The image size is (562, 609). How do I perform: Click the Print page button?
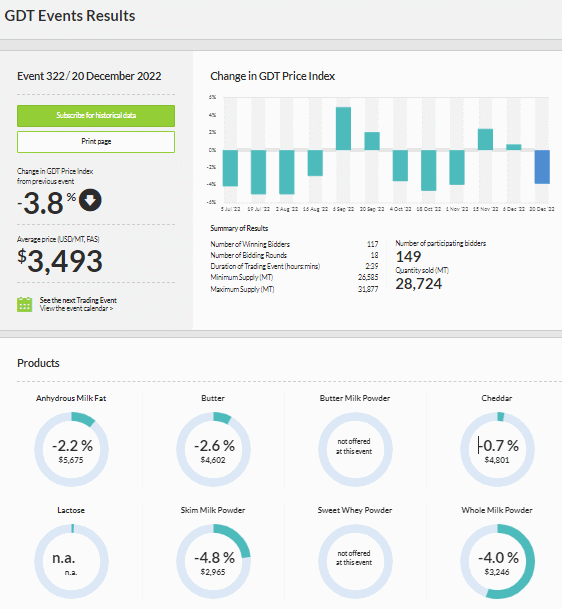coord(96,142)
